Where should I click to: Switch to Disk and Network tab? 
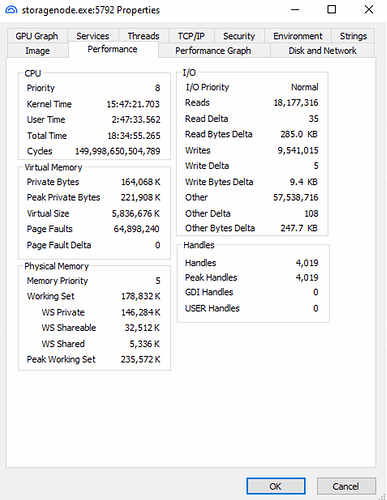coord(322,51)
